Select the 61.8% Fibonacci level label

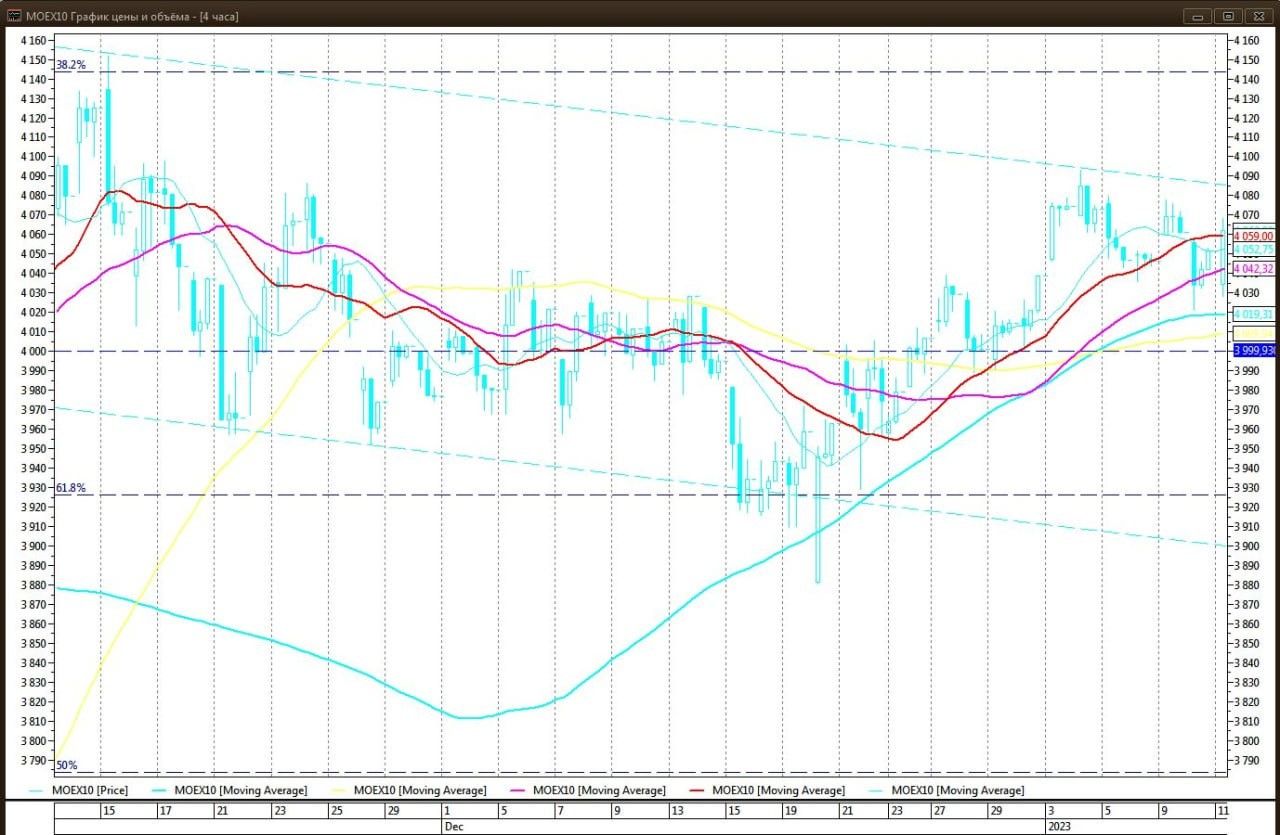pyautogui.click(x=70, y=488)
